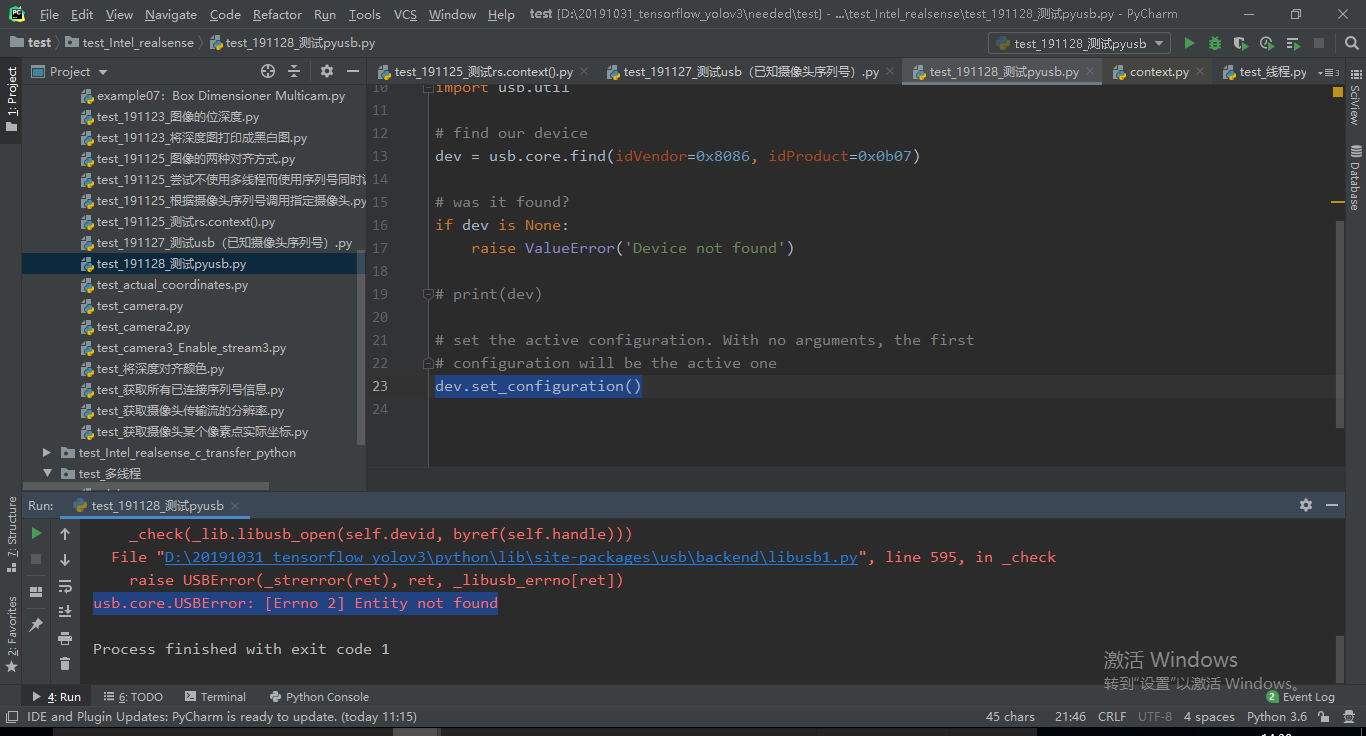Rerun the program using the green arrow in Run panel
Screen dimensions: 1366x736
(x=36, y=533)
